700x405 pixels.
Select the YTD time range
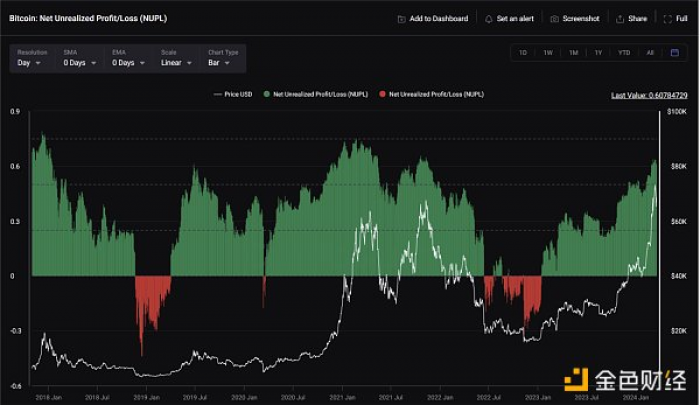coord(624,53)
